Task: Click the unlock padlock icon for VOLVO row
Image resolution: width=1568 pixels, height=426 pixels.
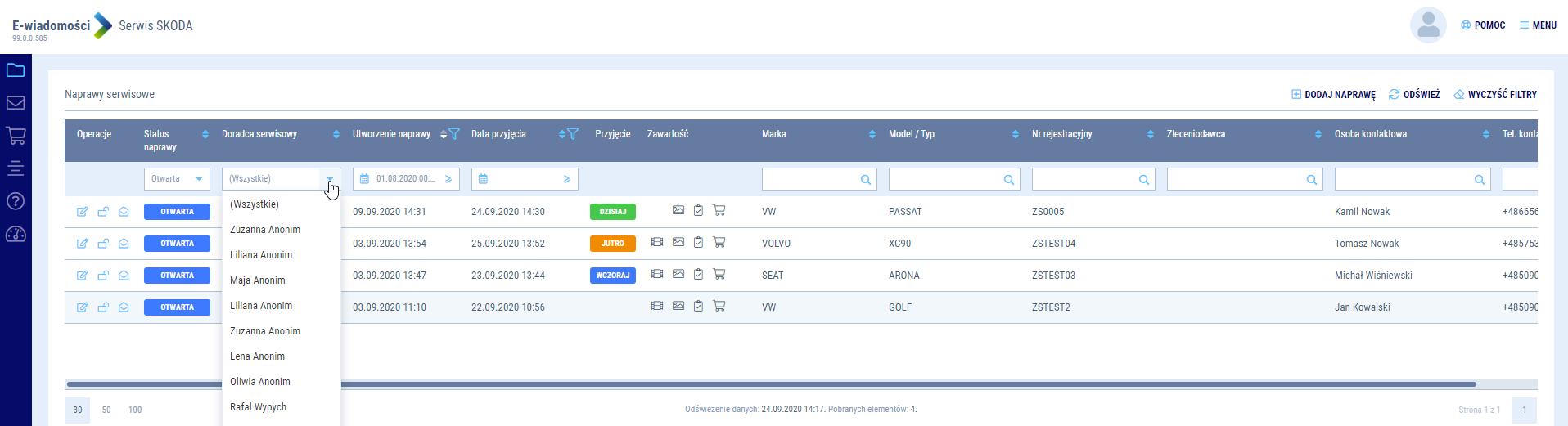Action: (x=103, y=244)
